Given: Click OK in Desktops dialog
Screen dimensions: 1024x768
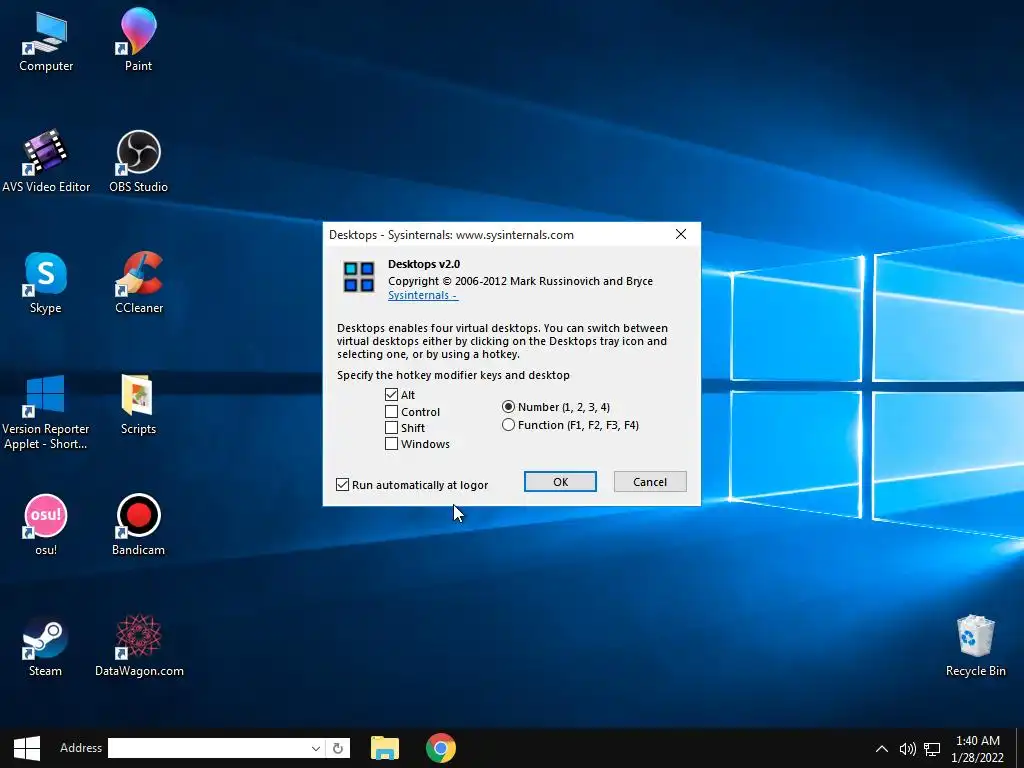Looking at the screenshot, I should click(x=560, y=481).
